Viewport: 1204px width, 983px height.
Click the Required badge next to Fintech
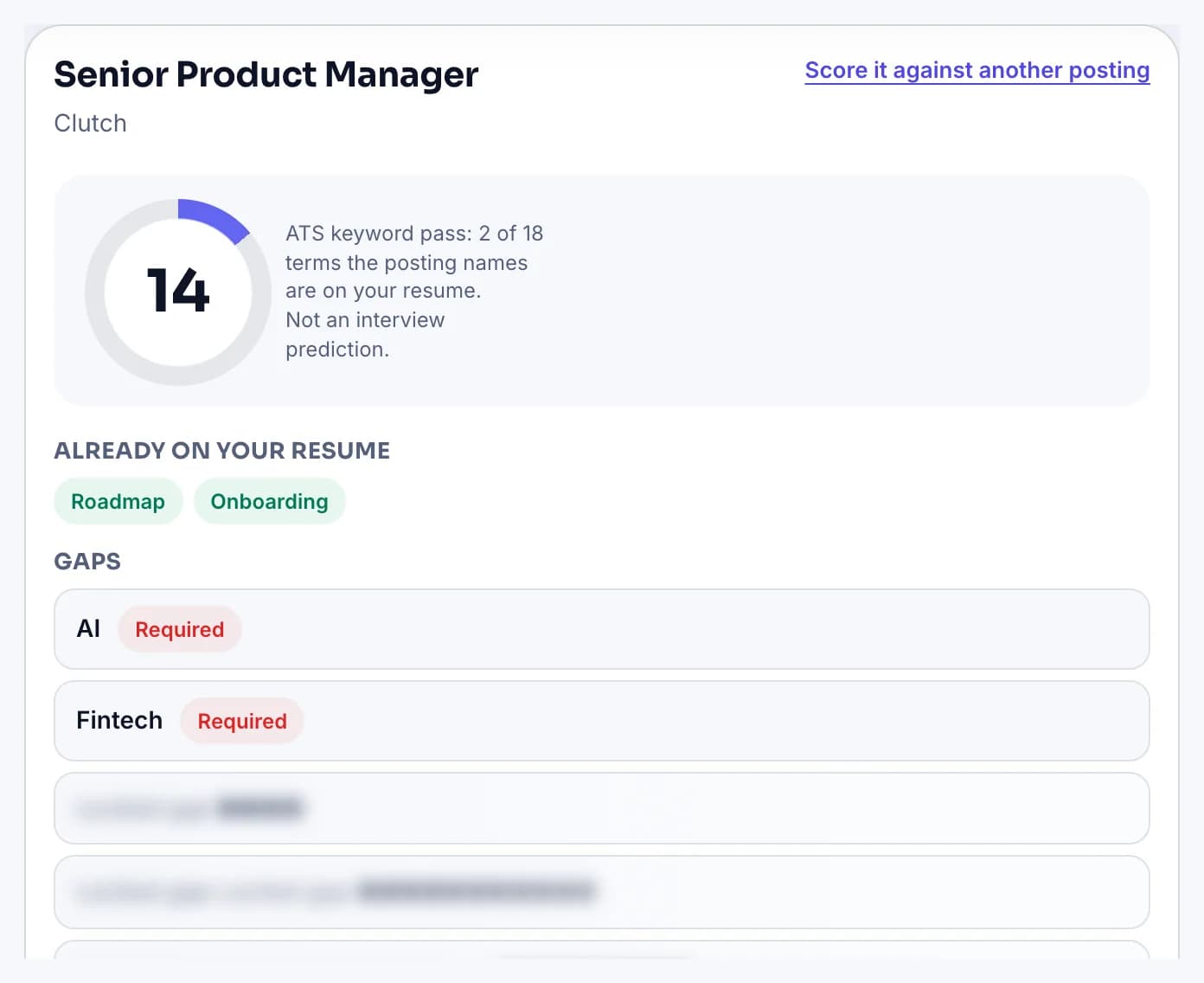[242, 721]
